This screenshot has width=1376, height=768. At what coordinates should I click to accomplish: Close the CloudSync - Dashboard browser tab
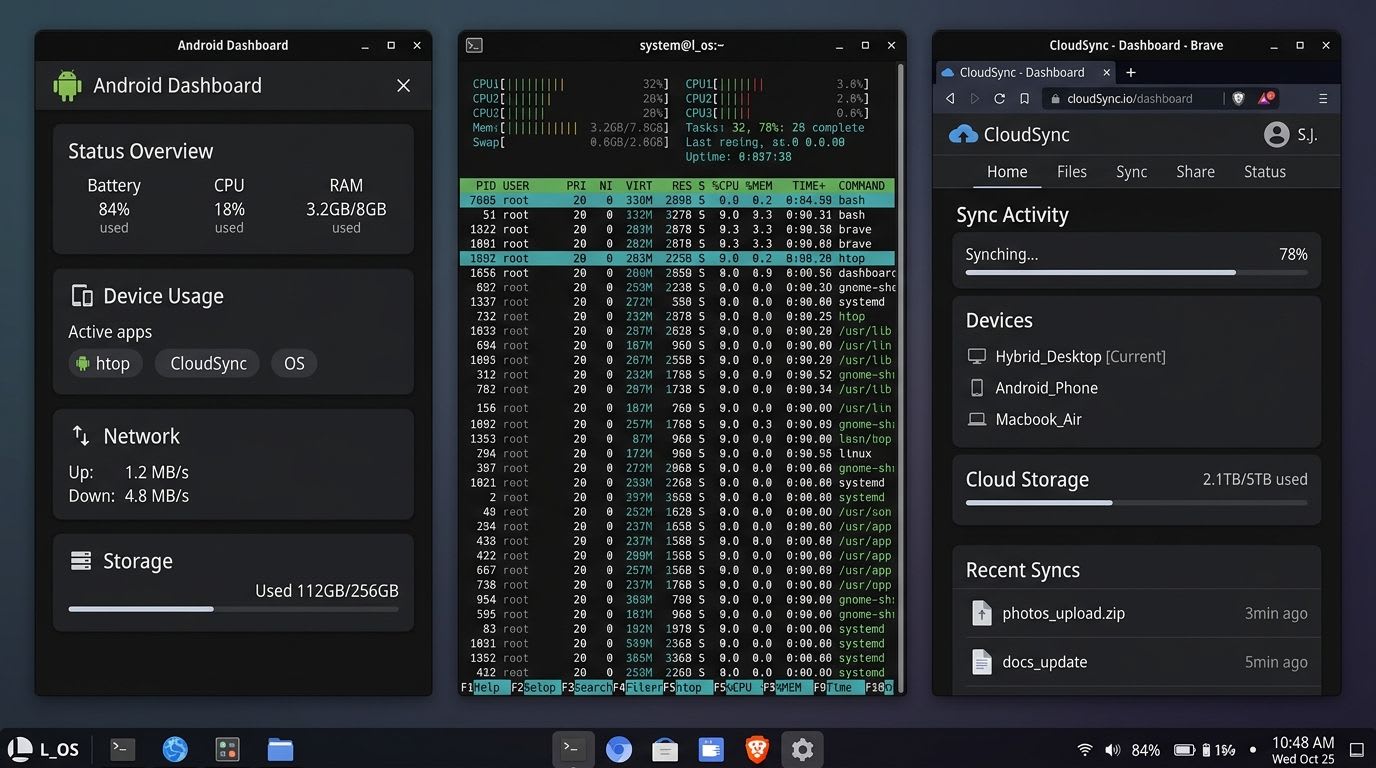point(1106,72)
